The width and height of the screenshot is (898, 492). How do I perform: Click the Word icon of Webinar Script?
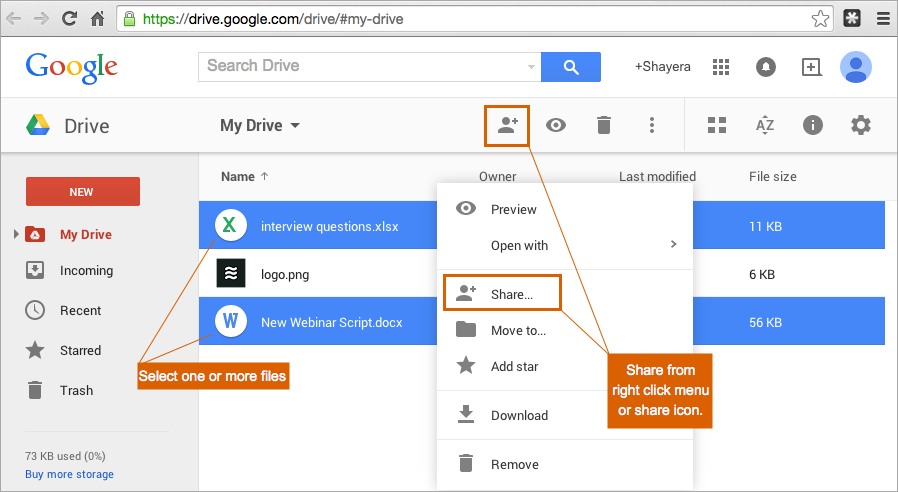[231, 321]
